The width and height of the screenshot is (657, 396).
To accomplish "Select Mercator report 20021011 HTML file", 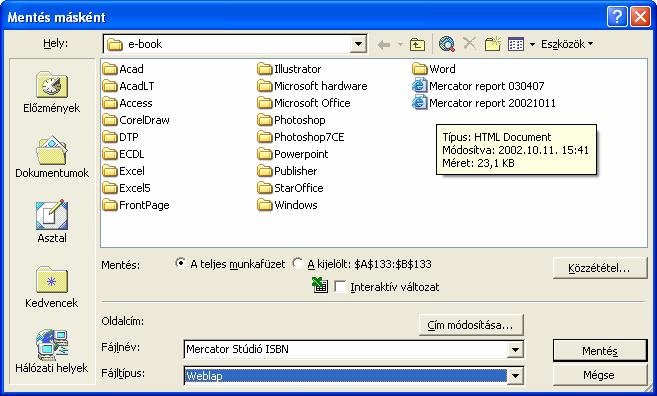I will coord(484,103).
